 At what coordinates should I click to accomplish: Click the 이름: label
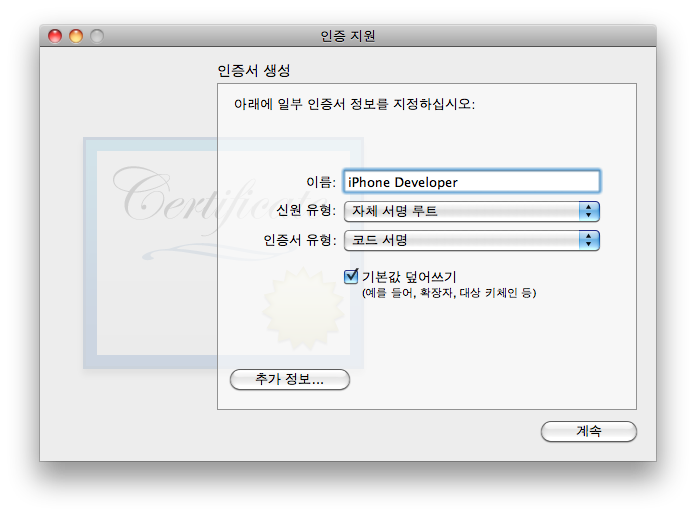[321, 182]
